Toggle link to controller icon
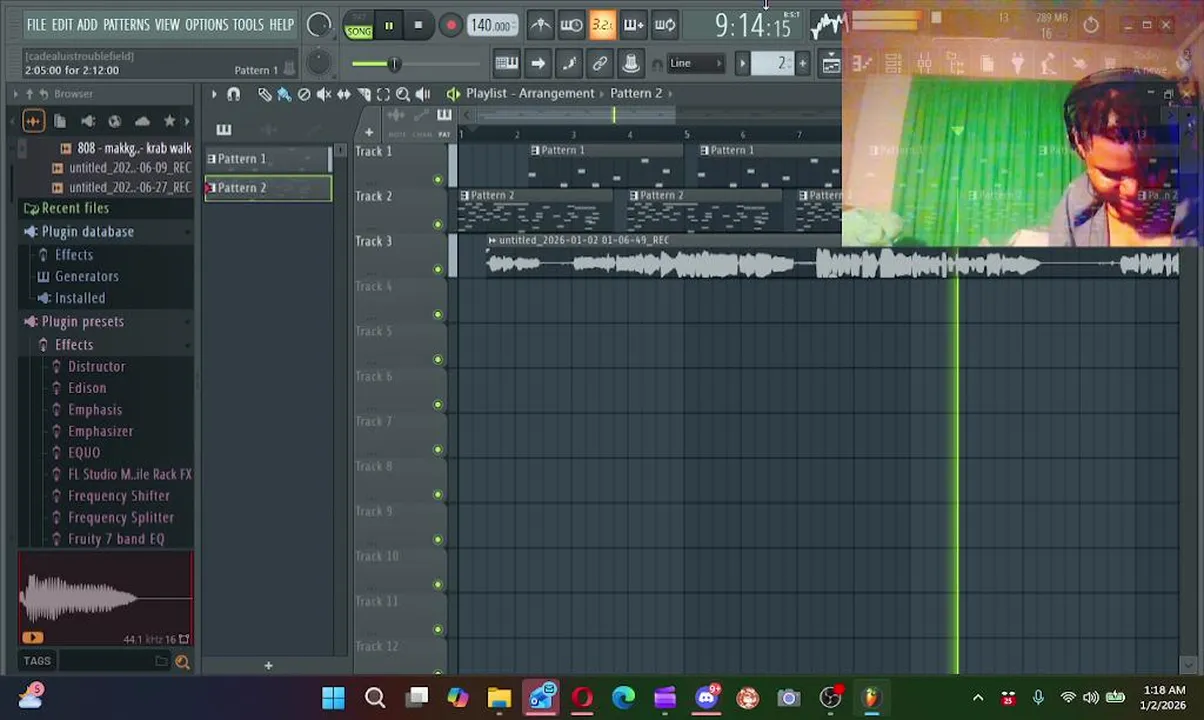This screenshot has height=720, width=1204. point(600,64)
